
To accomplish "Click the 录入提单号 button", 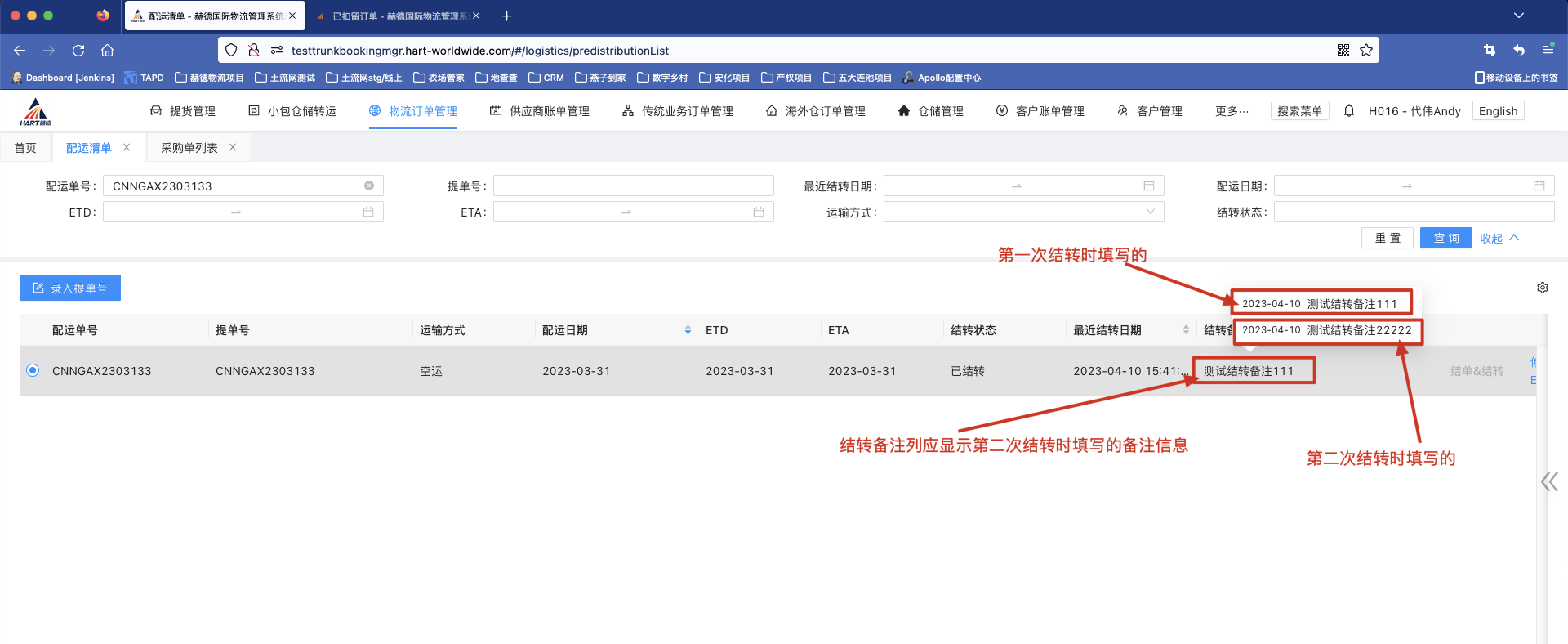I will pyautogui.click(x=70, y=288).
